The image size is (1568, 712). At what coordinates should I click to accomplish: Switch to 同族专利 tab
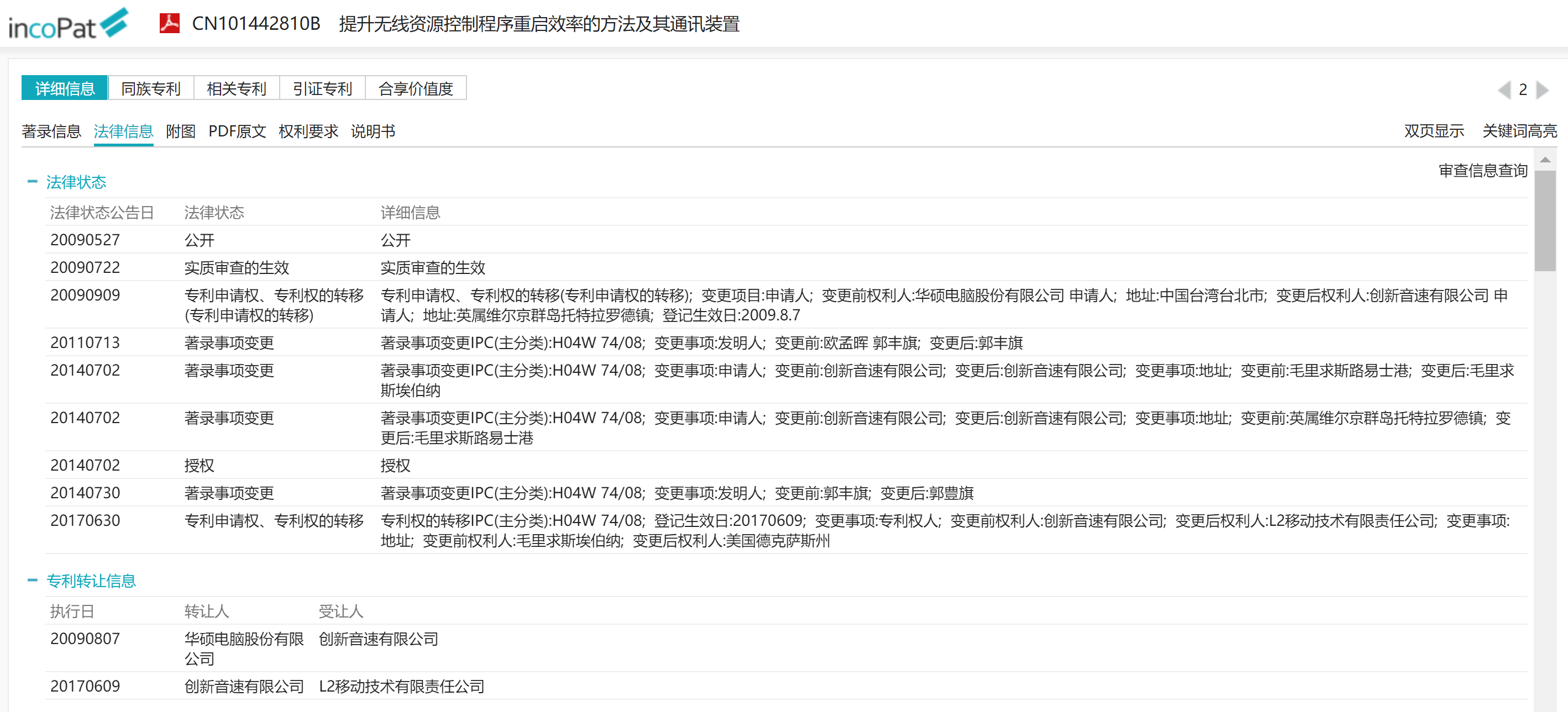coord(151,89)
